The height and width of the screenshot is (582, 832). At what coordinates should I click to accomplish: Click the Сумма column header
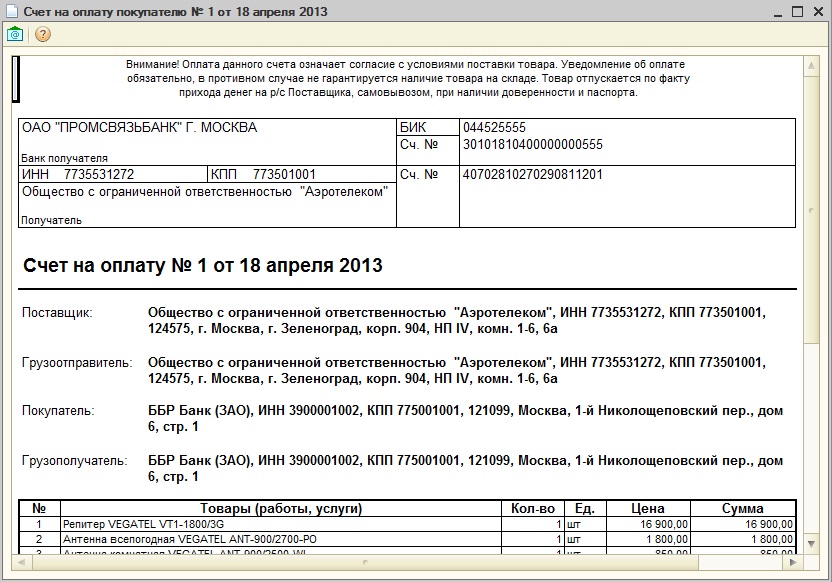743,508
